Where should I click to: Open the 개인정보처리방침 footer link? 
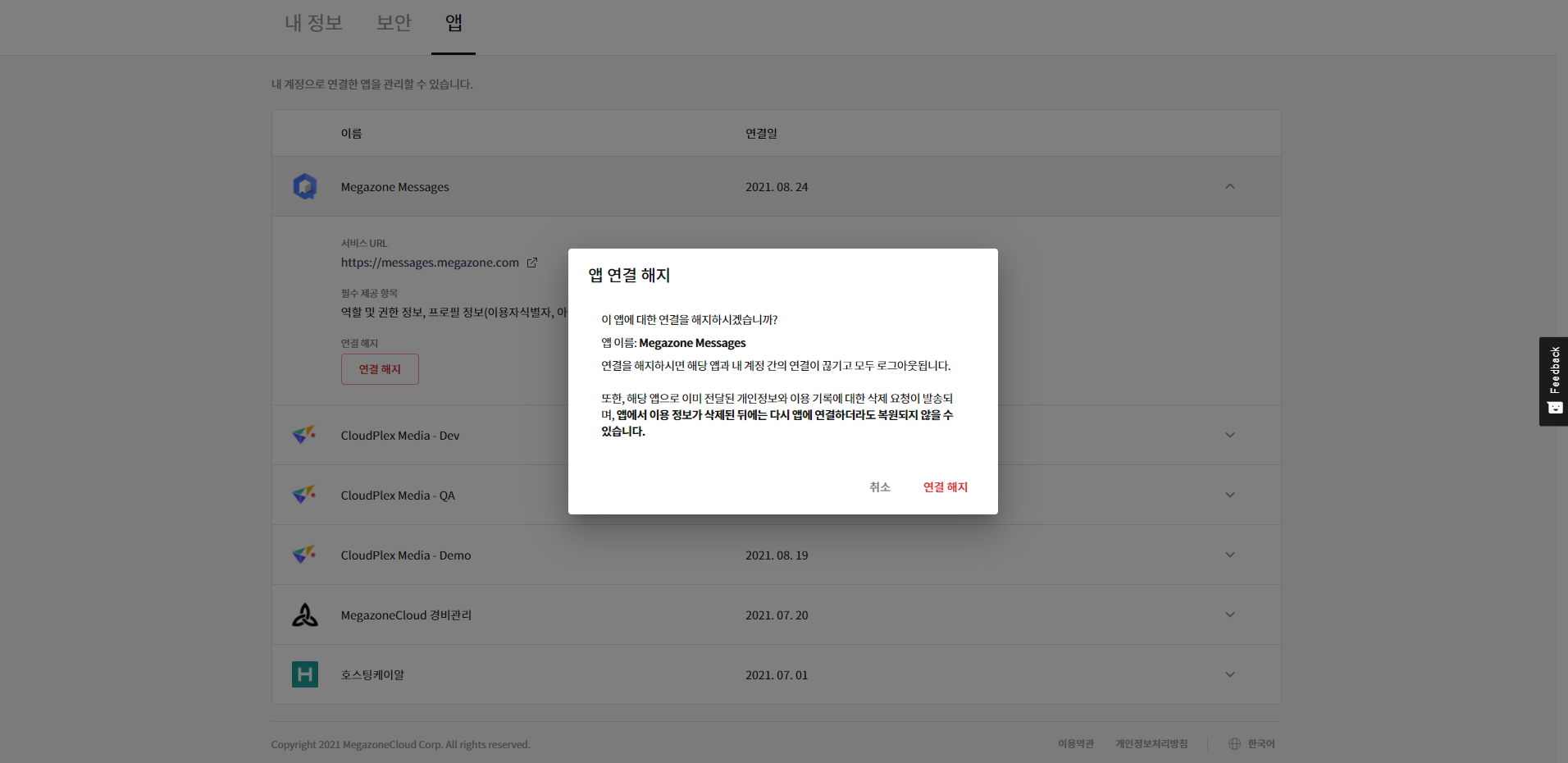pos(1151,743)
